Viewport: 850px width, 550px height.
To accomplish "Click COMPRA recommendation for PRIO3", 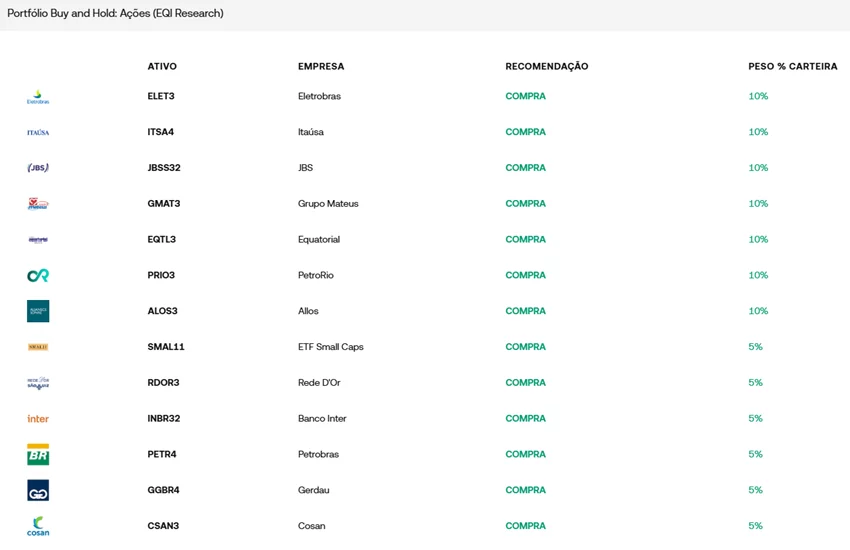I will [x=525, y=275].
